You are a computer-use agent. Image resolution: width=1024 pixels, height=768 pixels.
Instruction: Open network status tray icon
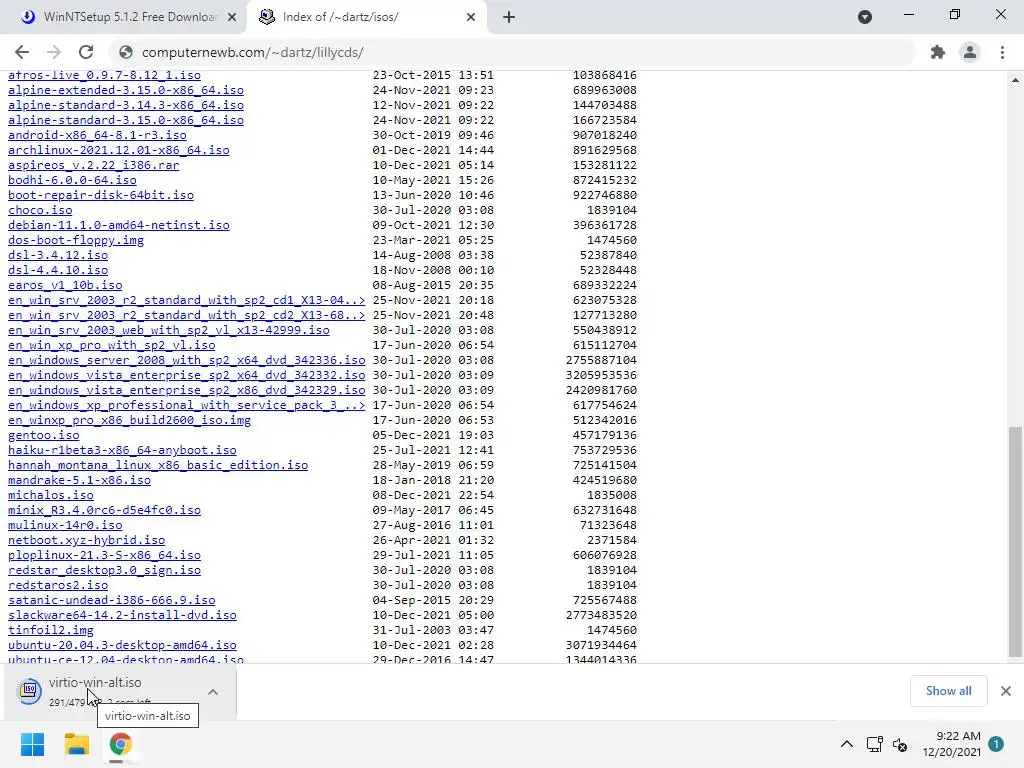pyautogui.click(x=874, y=744)
